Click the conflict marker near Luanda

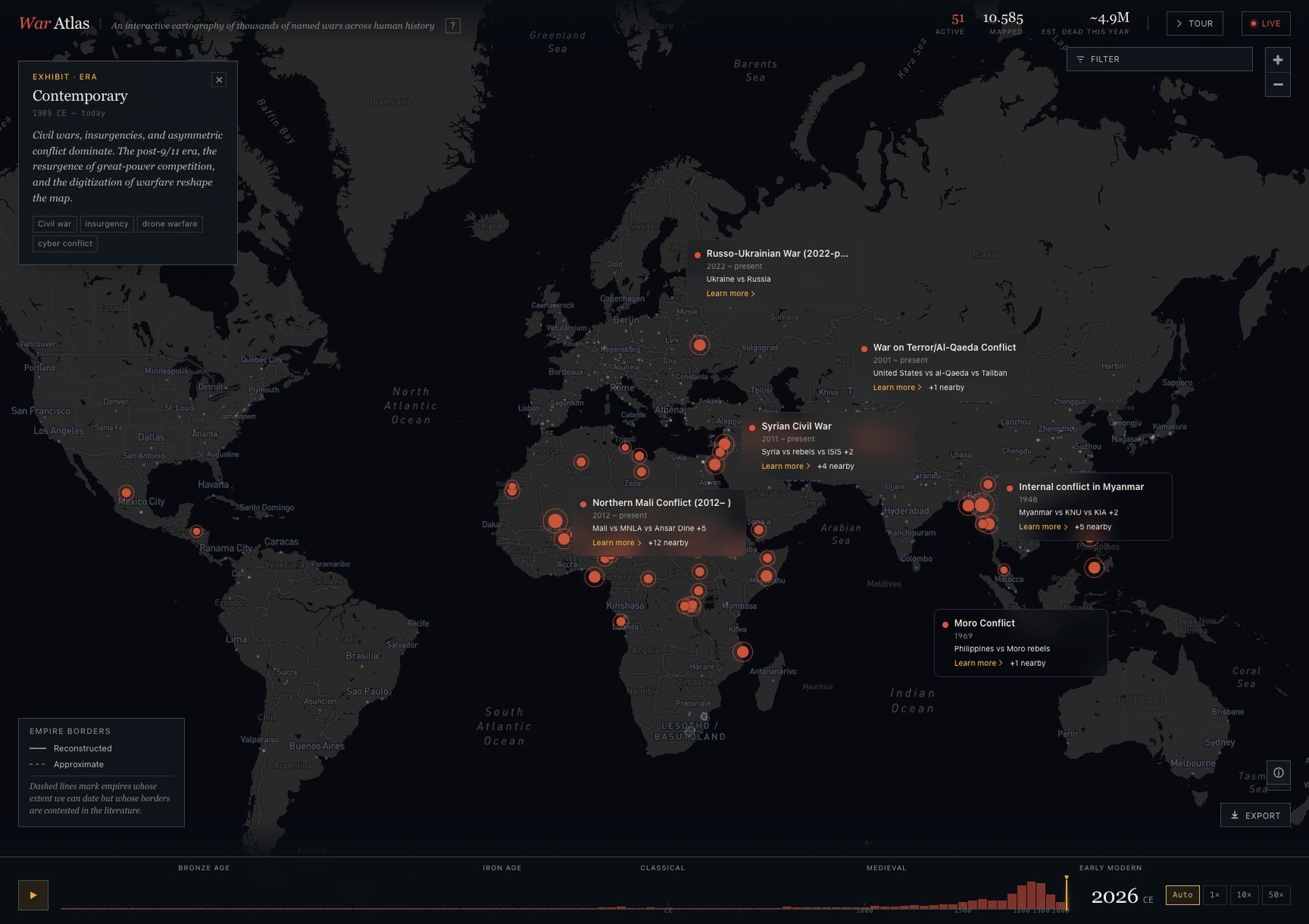pyautogui.click(x=620, y=622)
